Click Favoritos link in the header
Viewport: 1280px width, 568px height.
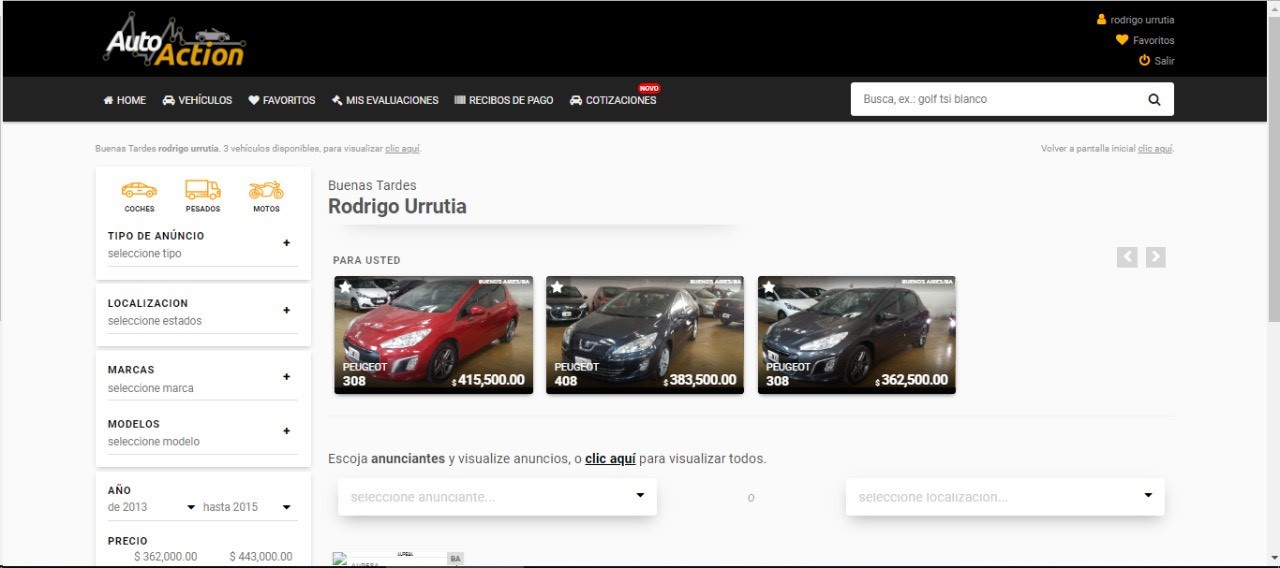point(1152,41)
